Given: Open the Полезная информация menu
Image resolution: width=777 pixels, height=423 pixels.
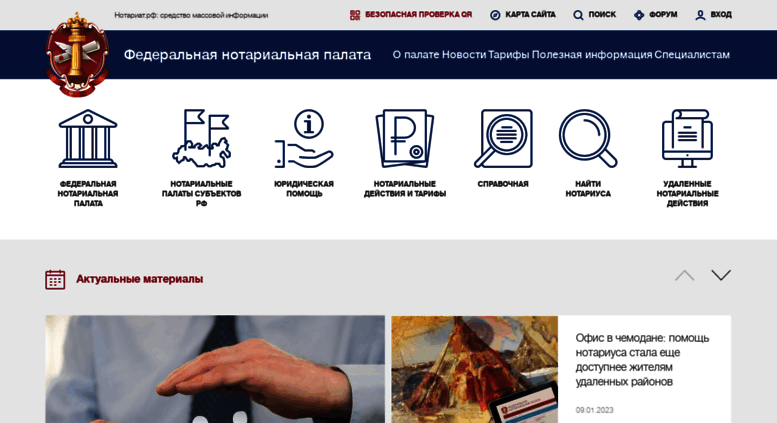Looking at the screenshot, I should coord(592,54).
